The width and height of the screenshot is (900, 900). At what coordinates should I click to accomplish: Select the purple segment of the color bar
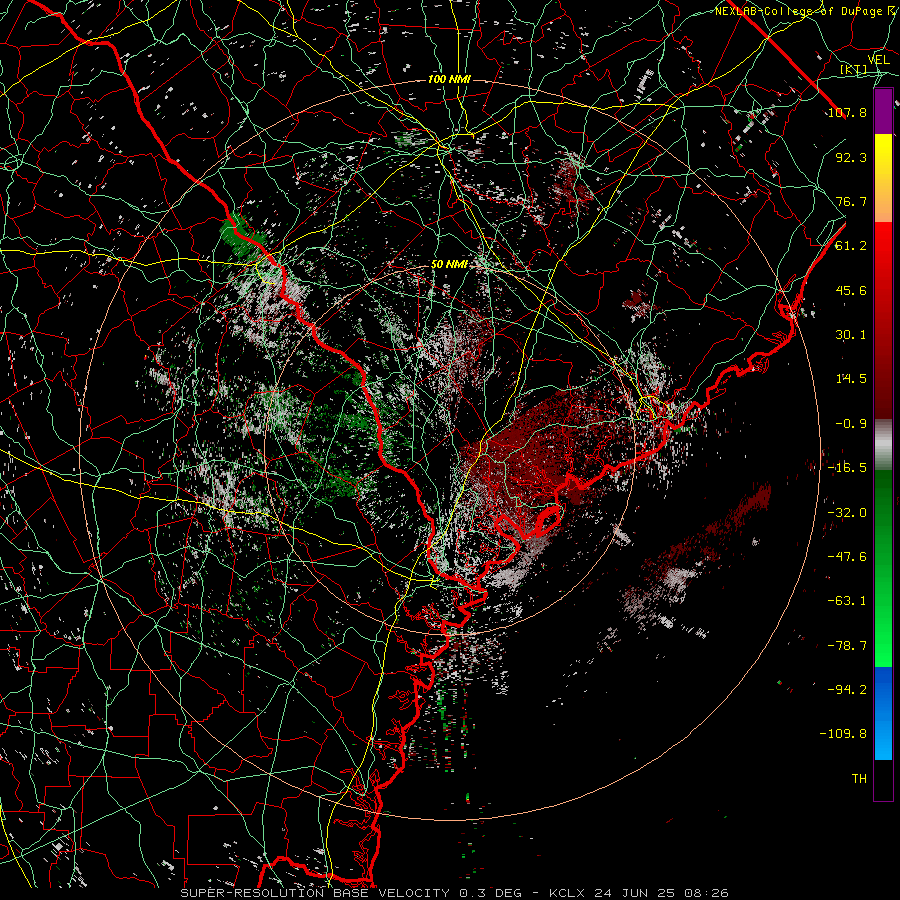(883, 111)
